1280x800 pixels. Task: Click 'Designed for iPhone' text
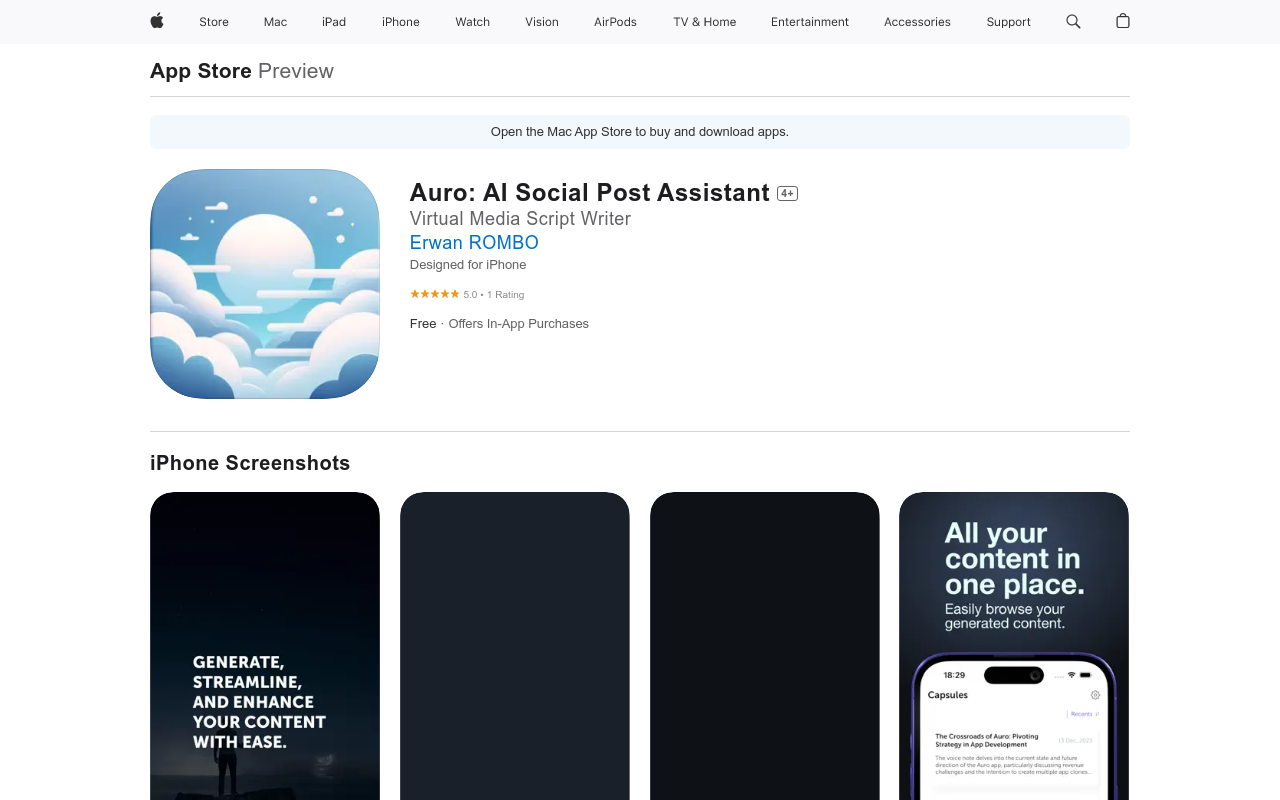(468, 265)
